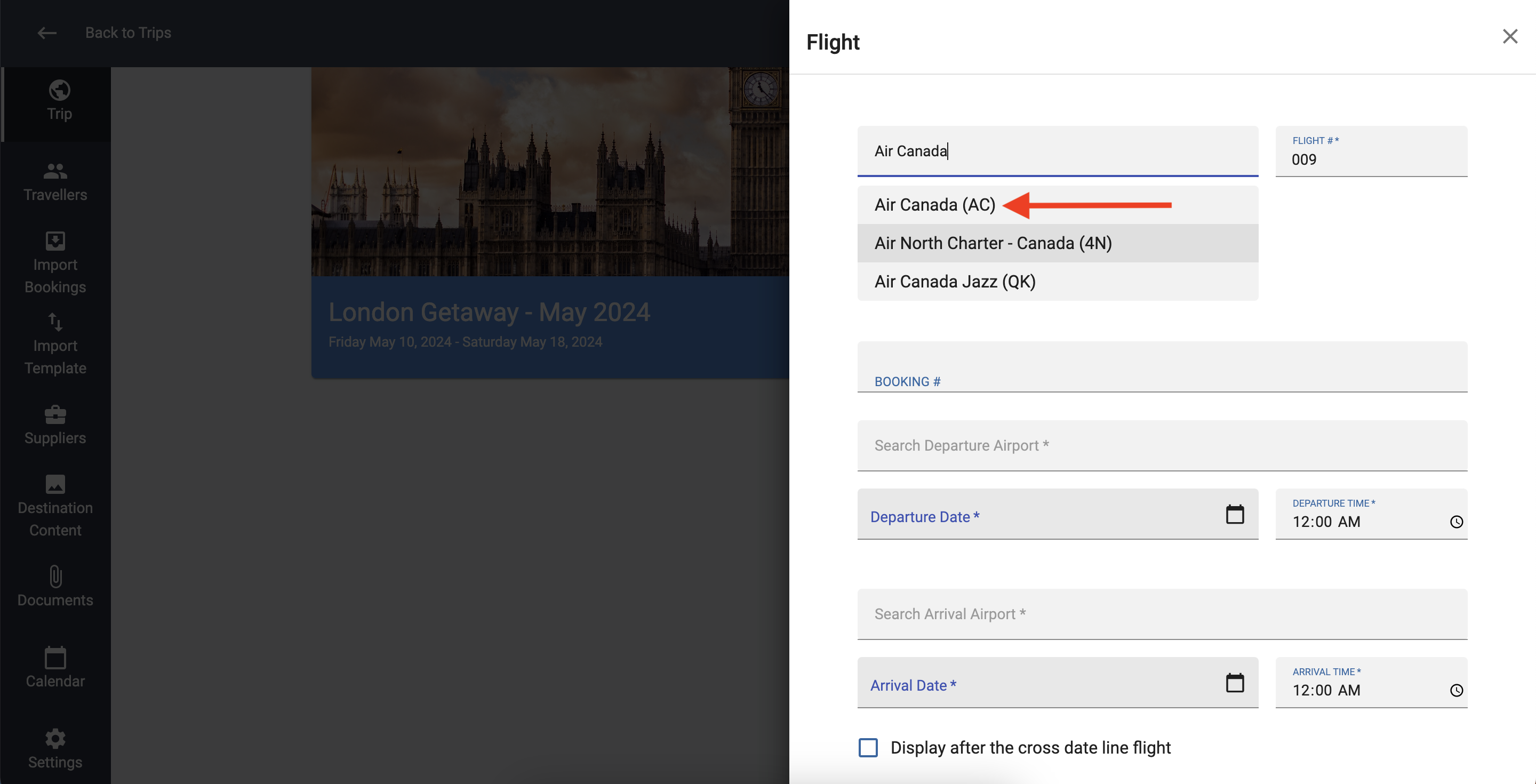
Task: Click the Booking # field
Action: pyautogui.click(x=1162, y=366)
